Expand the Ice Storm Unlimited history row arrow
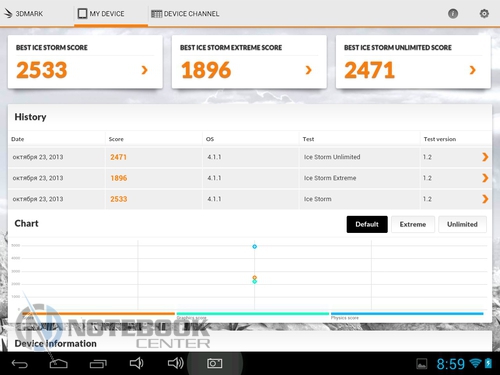Image resolution: width=500 pixels, height=375 pixels. [x=485, y=157]
